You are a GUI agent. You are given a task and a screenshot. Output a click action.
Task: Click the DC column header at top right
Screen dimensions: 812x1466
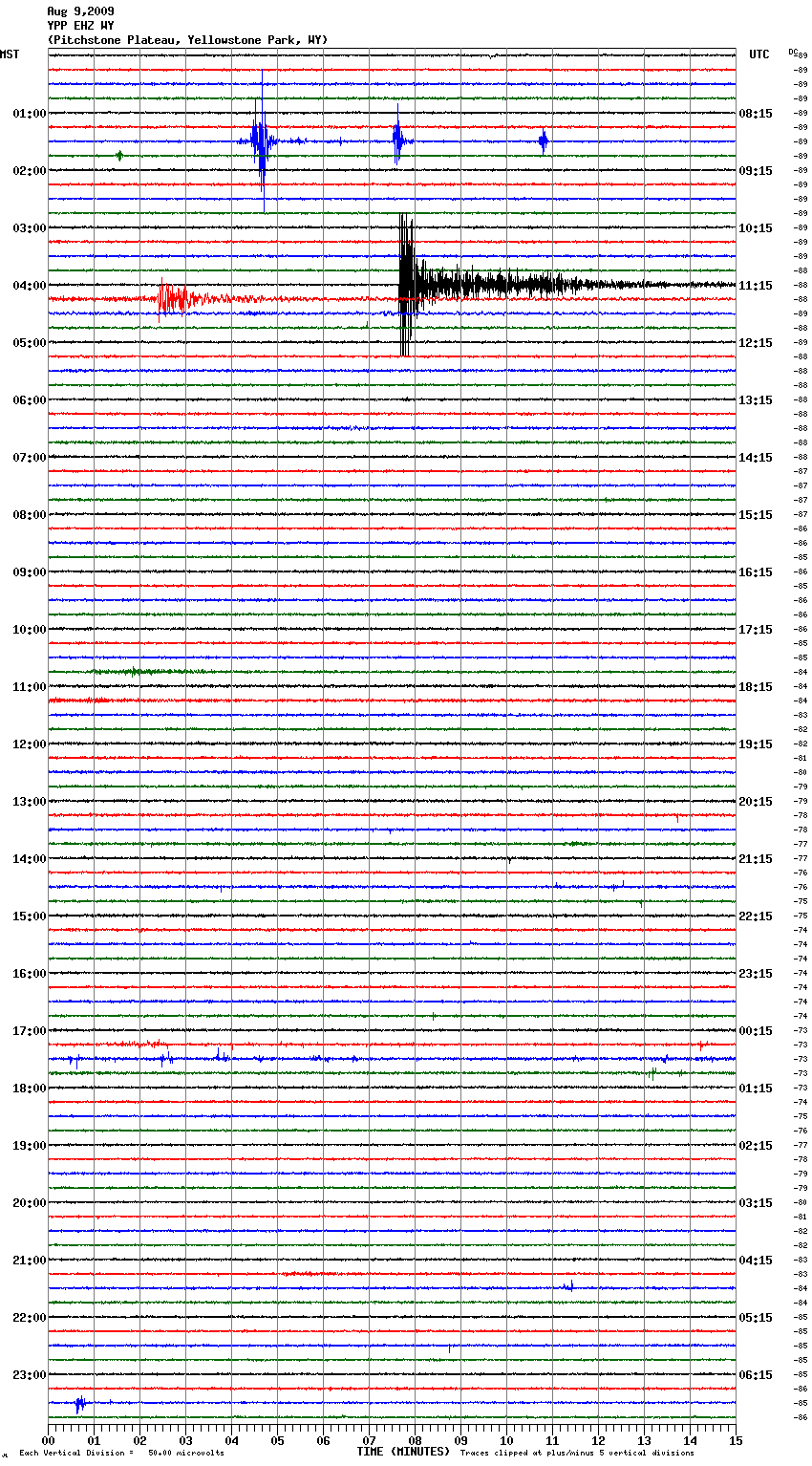pyautogui.click(x=793, y=52)
